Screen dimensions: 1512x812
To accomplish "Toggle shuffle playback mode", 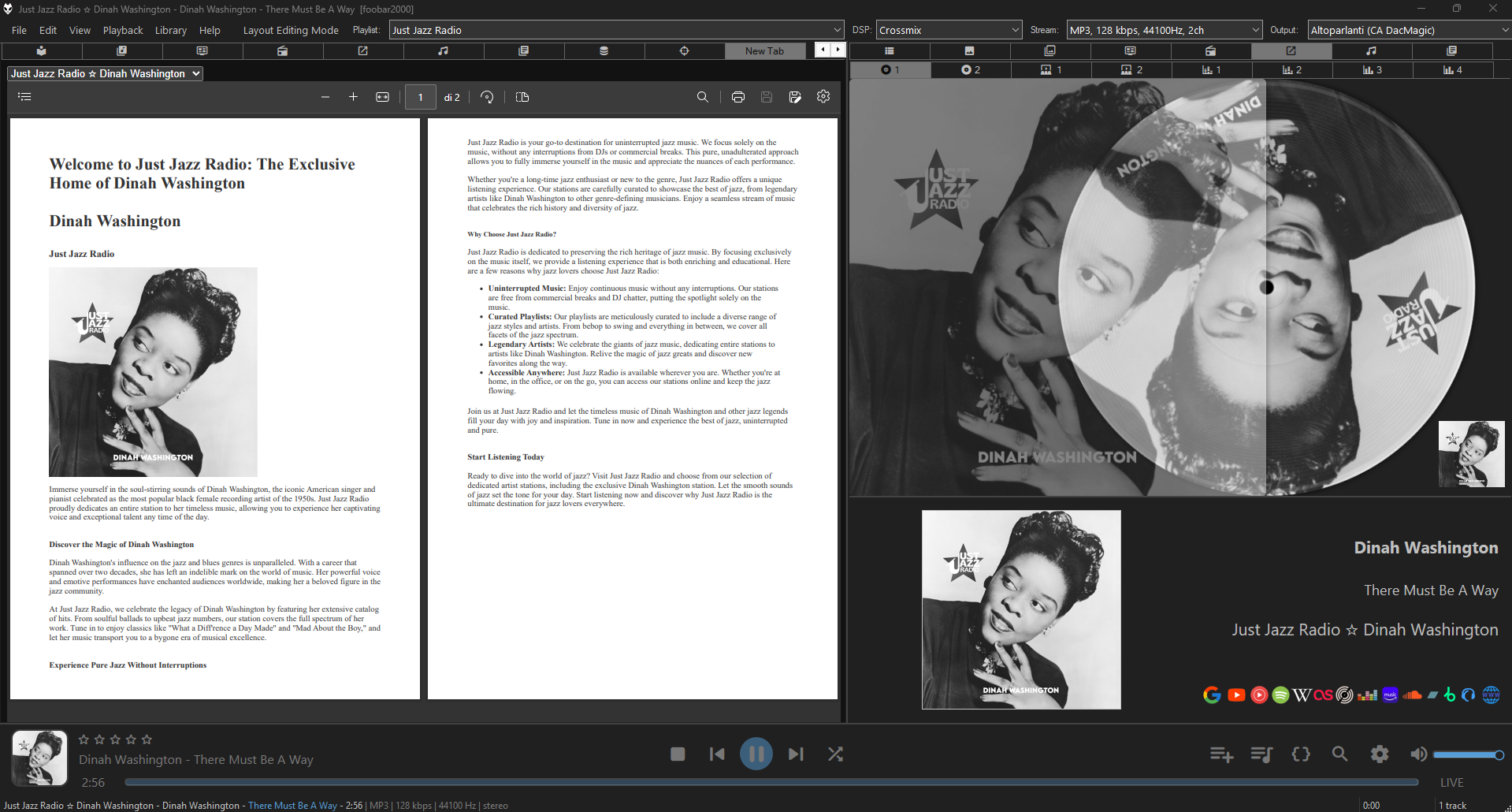I will point(835,754).
